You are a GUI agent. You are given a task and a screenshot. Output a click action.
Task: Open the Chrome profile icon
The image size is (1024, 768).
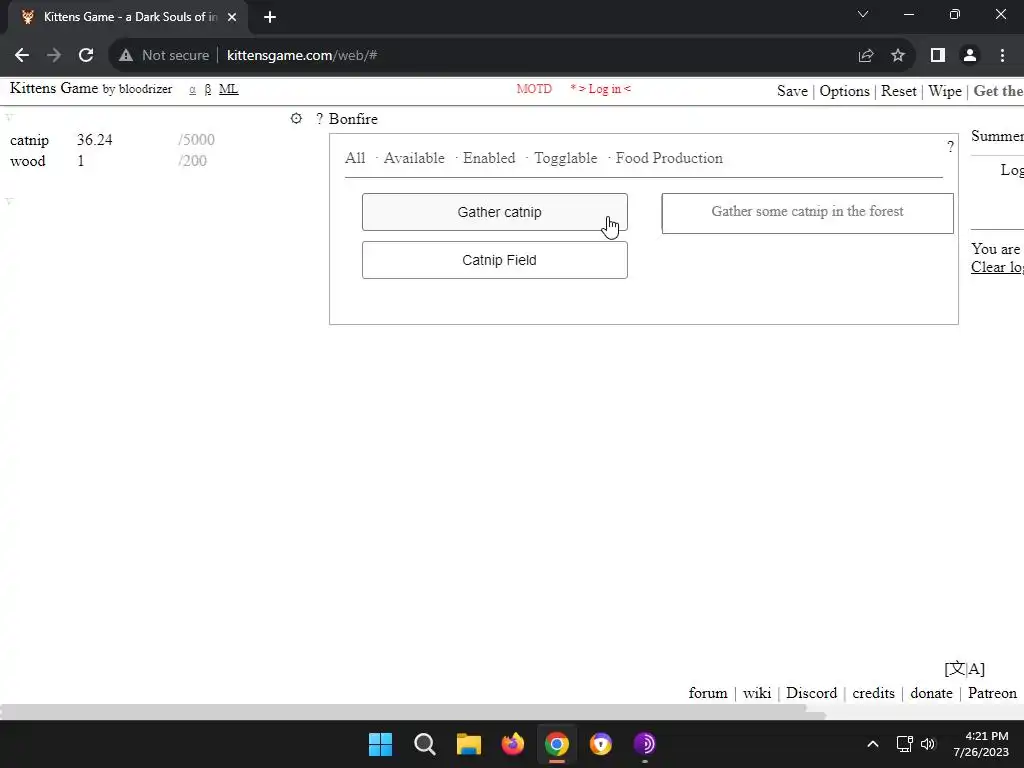(x=970, y=56)
